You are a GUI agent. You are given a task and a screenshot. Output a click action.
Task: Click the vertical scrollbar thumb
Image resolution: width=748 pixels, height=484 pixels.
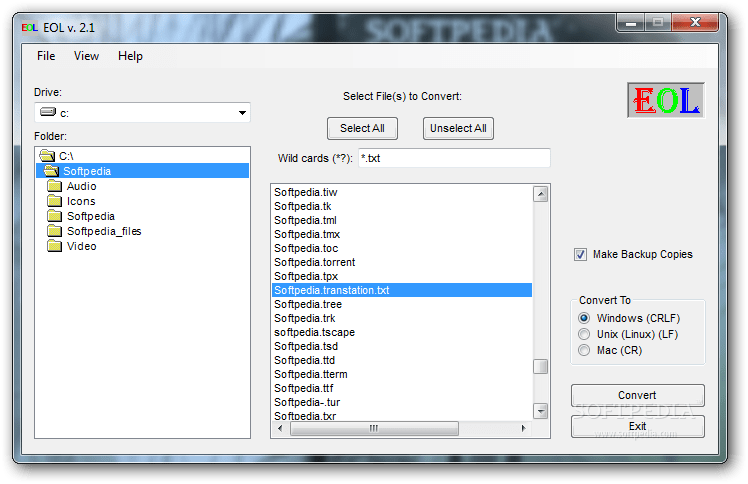(540, 367)
